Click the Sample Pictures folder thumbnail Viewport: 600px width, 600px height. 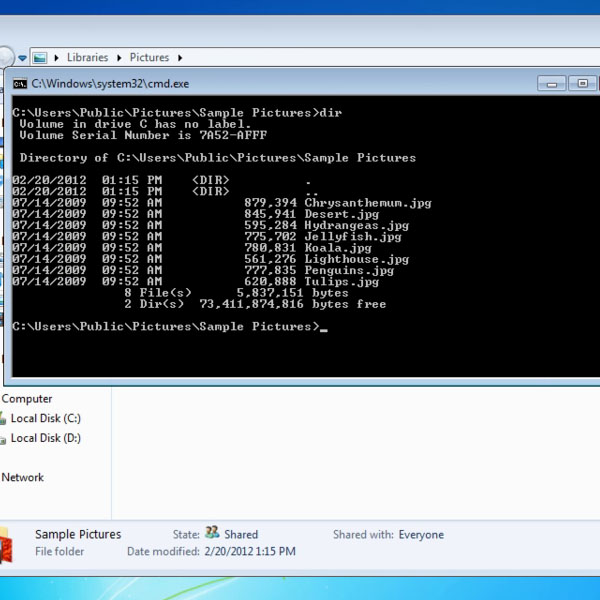pyautogui.click(x=6, y=545)
